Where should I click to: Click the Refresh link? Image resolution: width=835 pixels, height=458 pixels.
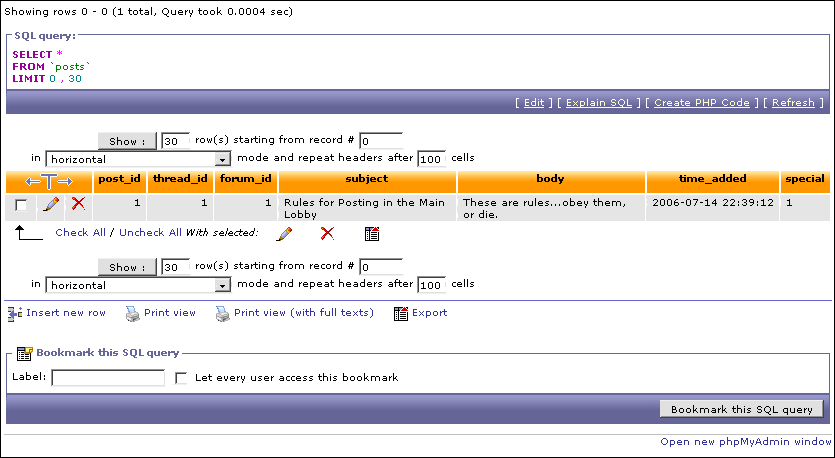[793, 103]
